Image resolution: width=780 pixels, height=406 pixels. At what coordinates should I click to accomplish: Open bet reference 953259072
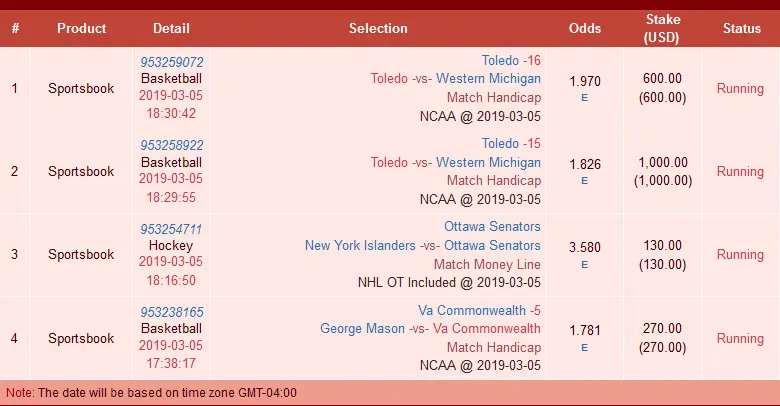(171, 62)
